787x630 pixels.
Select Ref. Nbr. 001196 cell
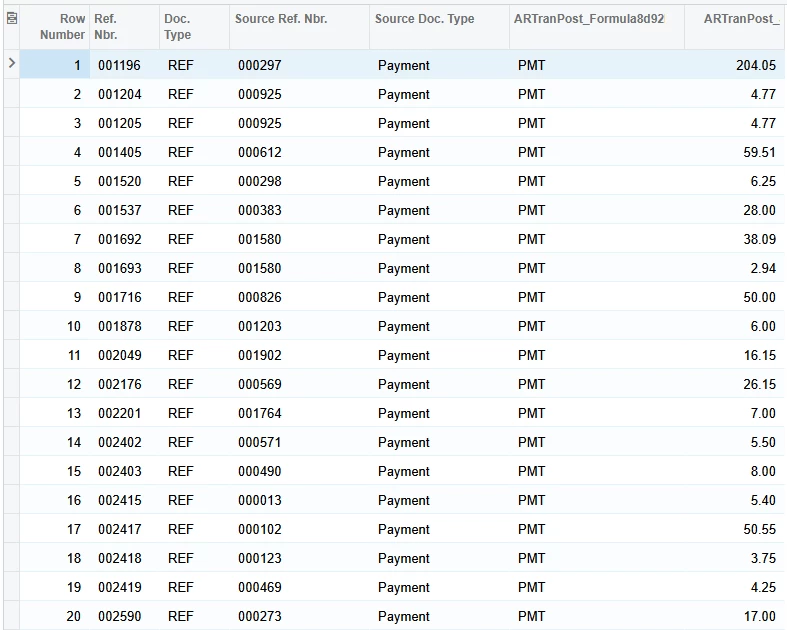tap(124, 65)
